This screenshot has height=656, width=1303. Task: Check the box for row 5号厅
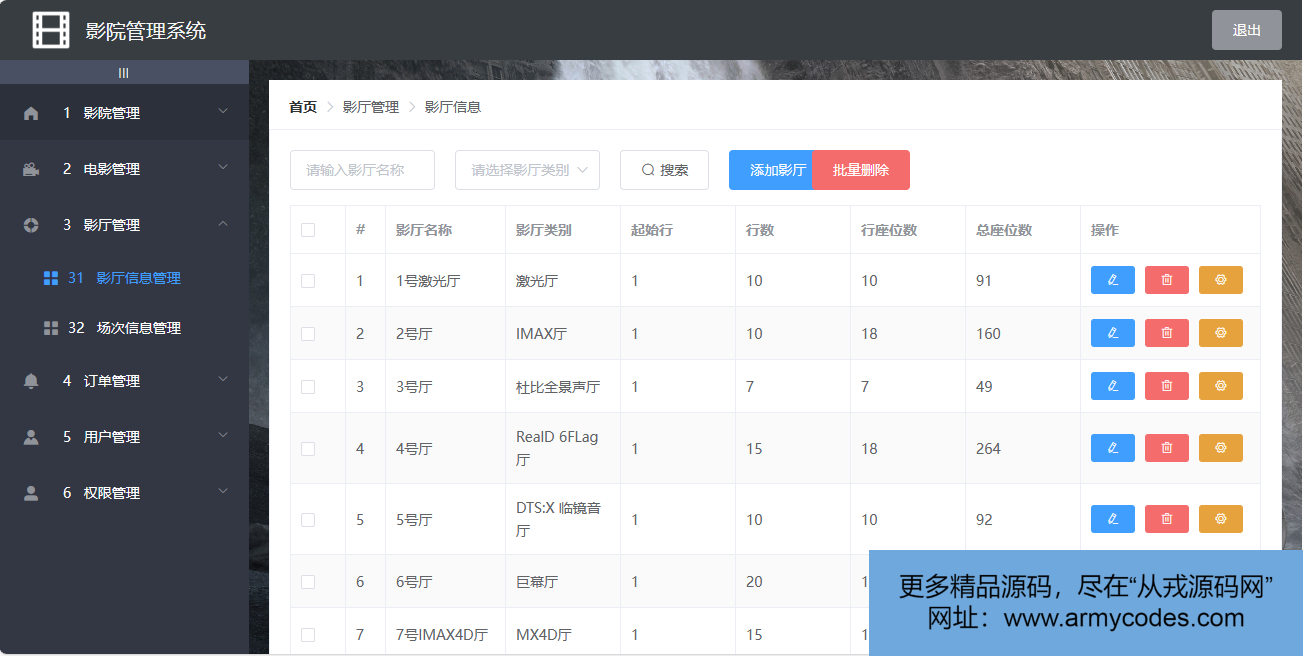click(308, 520)
